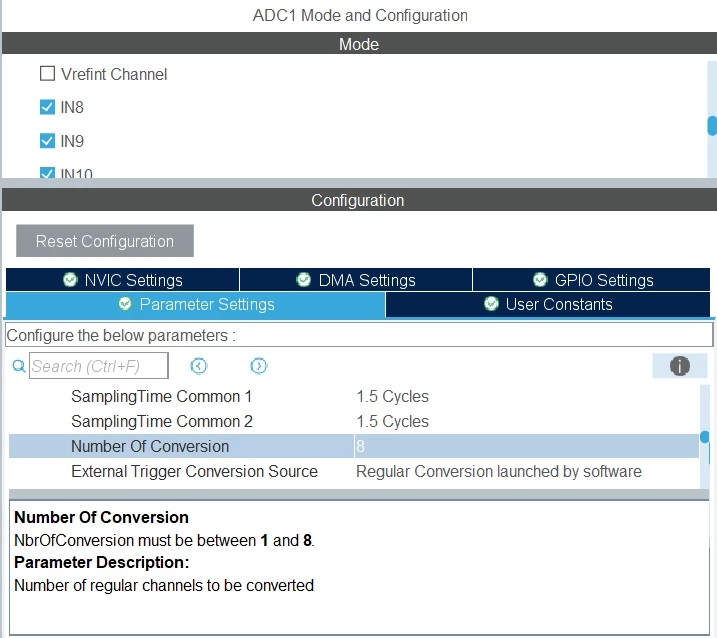This screenshot has width=717, height=638.
Task: Enable the Vrefint Channel checkbox
Action: pos(48,74)
